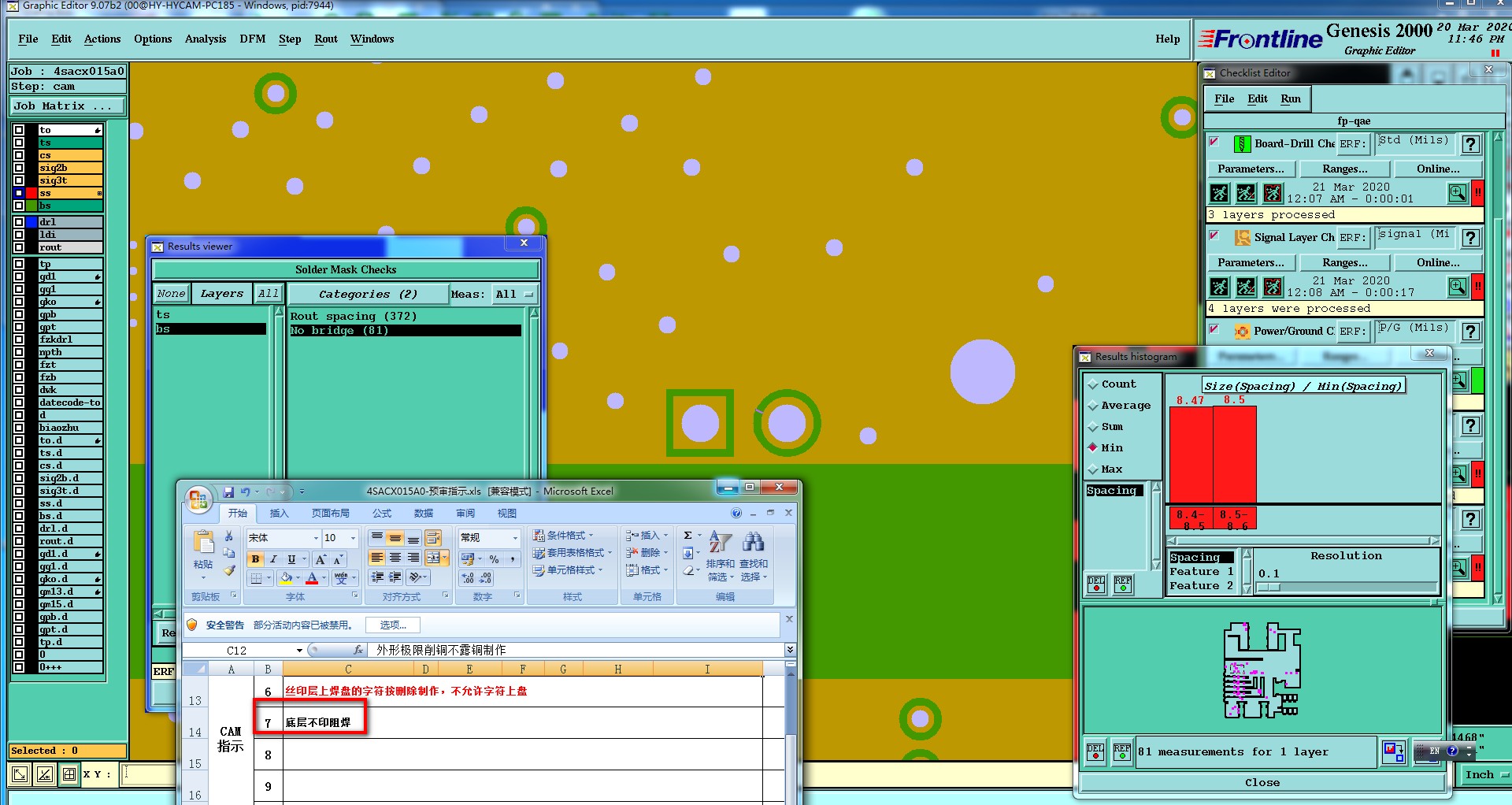
Task: Open results magnifier for Board-Drill Check
Action: [1458, 193]
